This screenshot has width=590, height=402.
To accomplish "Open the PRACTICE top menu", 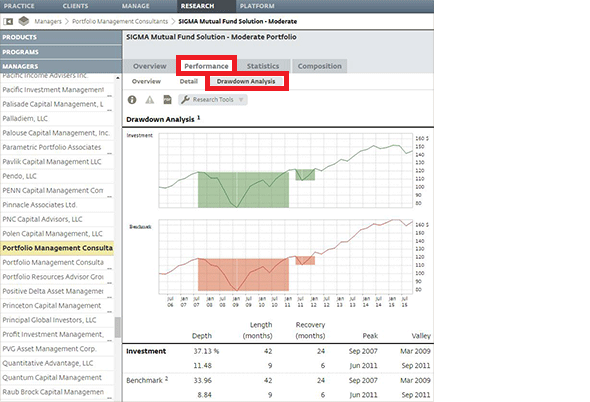I will click(19, 6).
